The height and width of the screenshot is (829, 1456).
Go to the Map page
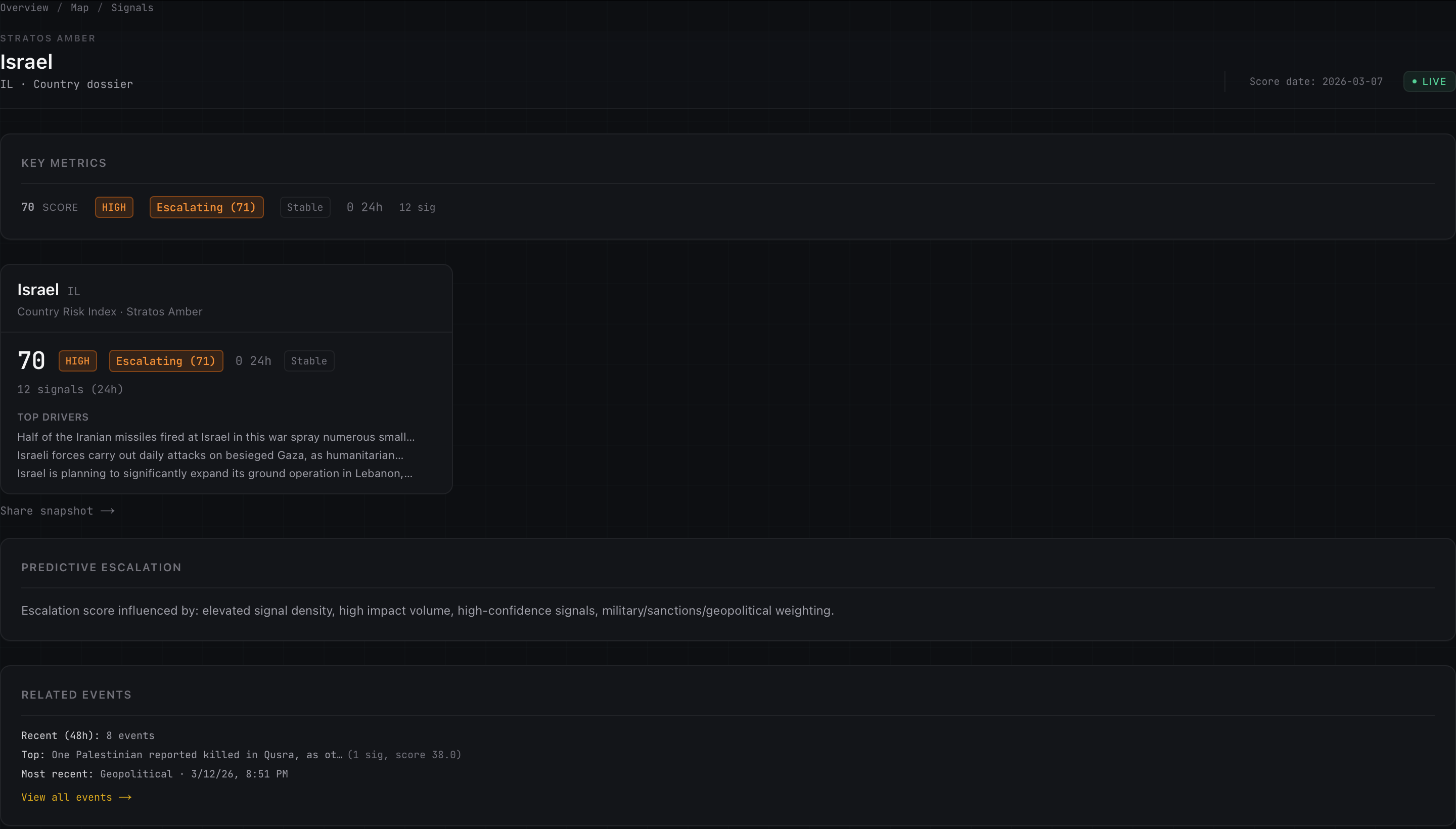pos(80,8)
